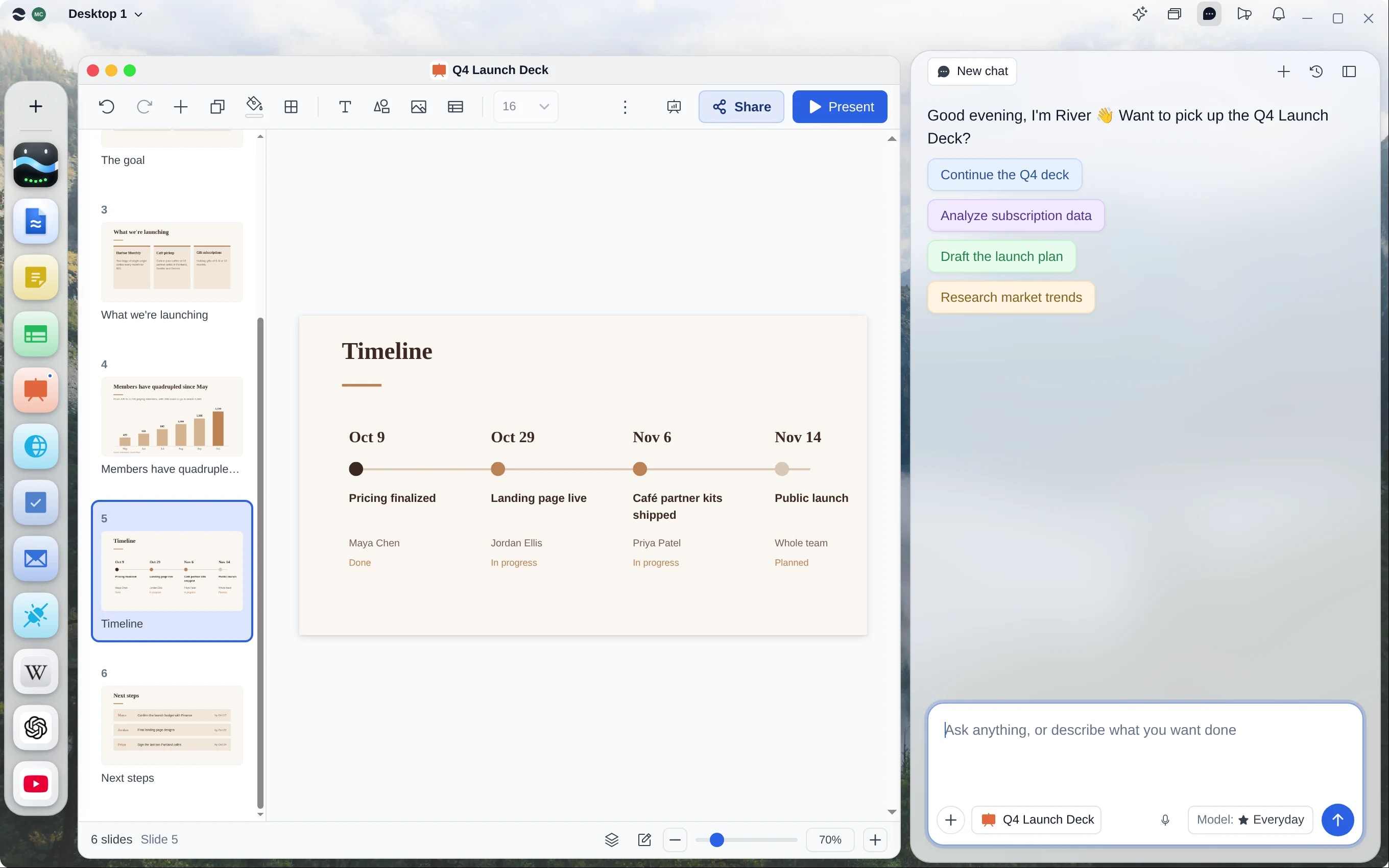The image size is (1389, 868).
Task: Click the redo arrow icon
Action: tap(144, 107)
